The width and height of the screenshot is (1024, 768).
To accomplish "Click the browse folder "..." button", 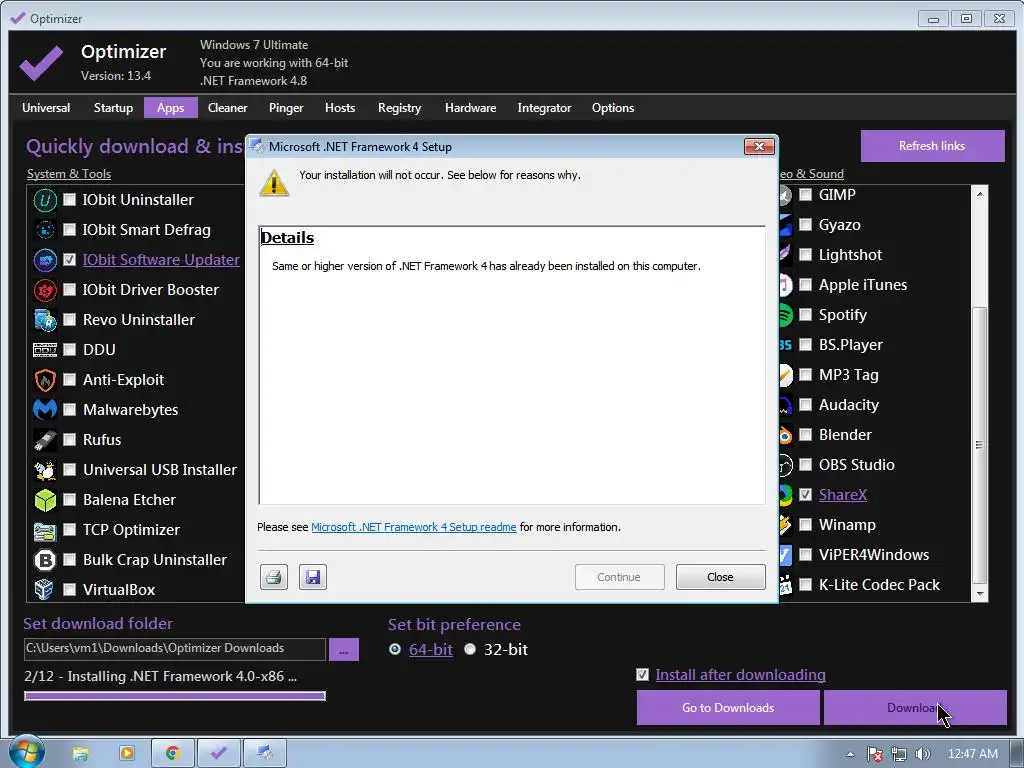I will (344, 650).
